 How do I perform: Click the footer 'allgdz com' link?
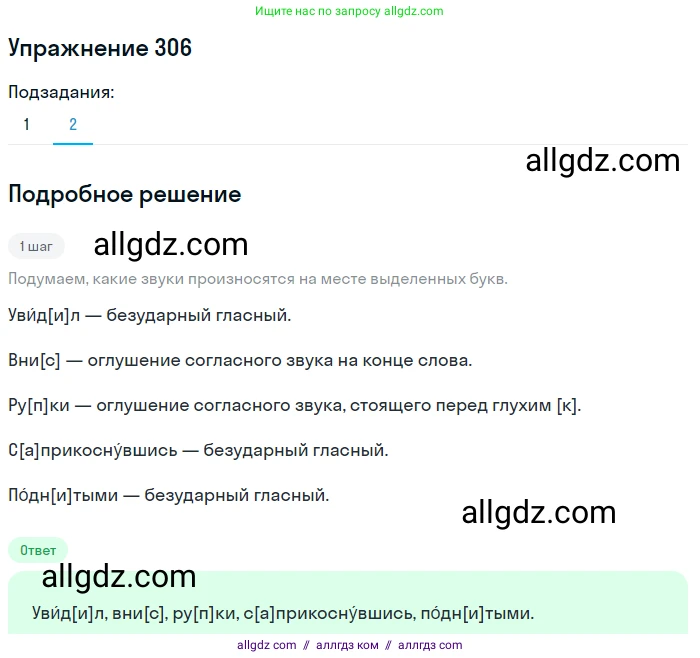pyautogui.click(x=267, y=646)
